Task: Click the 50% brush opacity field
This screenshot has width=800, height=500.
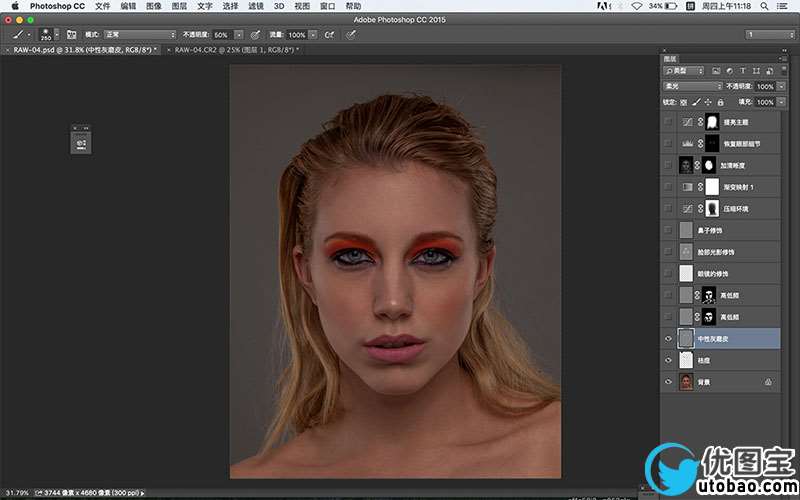Action: click(x=221, y=34)
